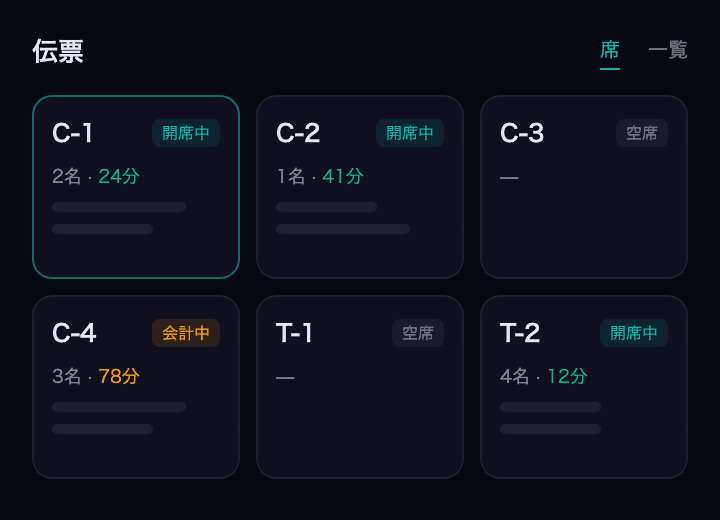
Task: Select the empty C-3 seat card
Action: point(584,187)
